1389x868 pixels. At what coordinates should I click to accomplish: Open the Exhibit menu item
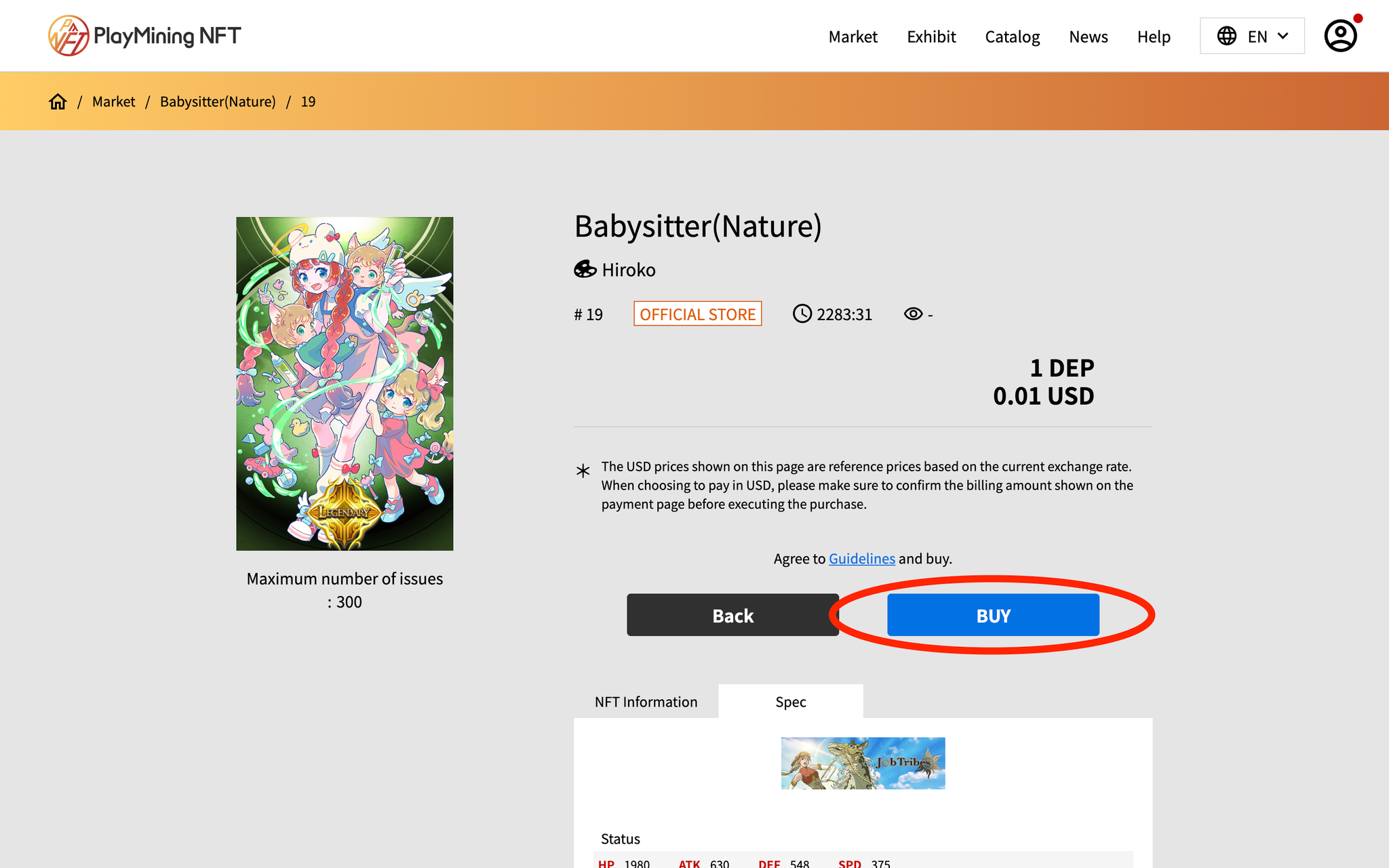(x=931, y=37)
